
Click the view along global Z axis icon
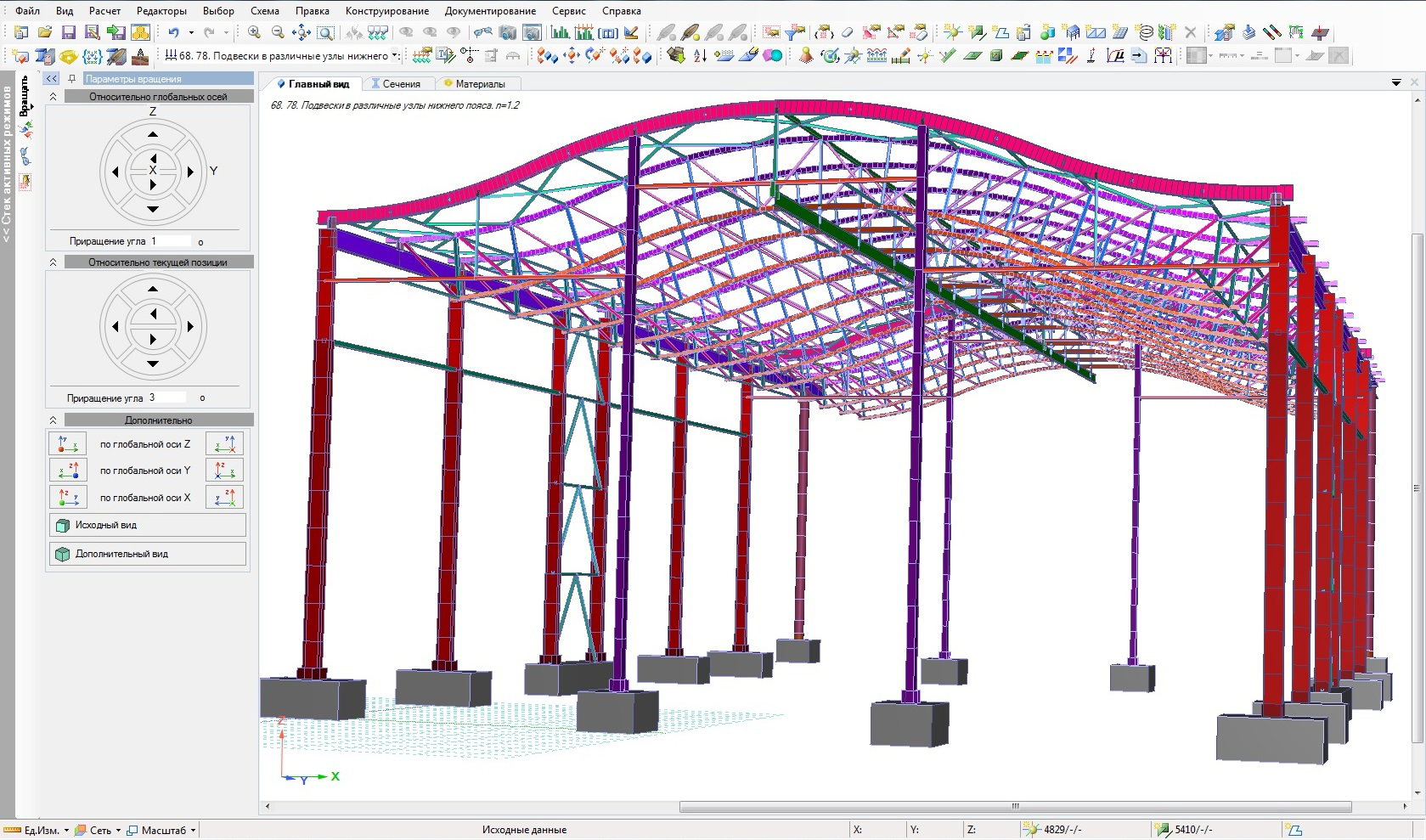click(x=67, y=443)
